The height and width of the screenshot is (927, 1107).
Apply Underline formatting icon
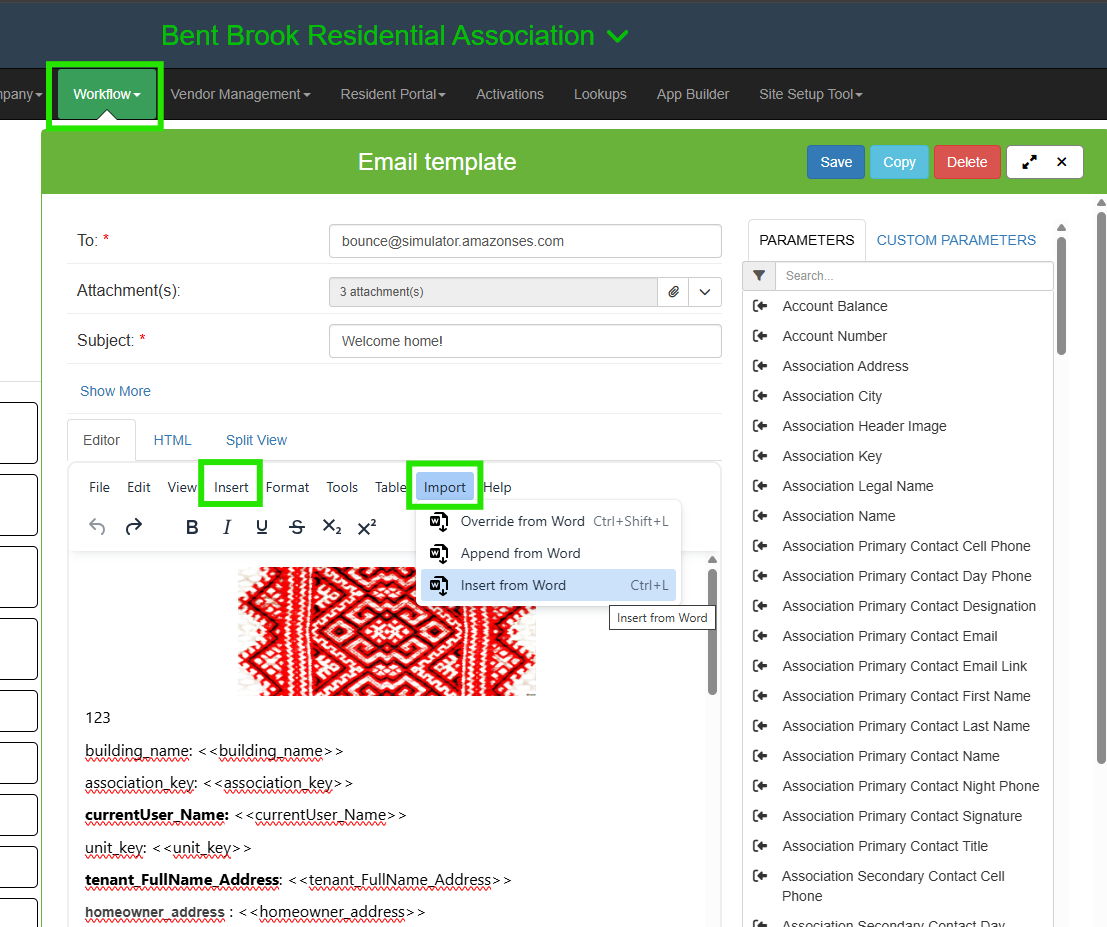pos(262,527)
